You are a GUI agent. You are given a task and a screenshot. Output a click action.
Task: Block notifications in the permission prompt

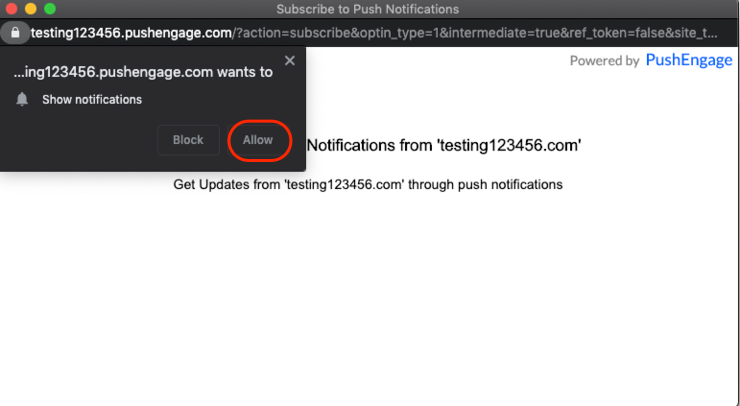coord(188,140)
